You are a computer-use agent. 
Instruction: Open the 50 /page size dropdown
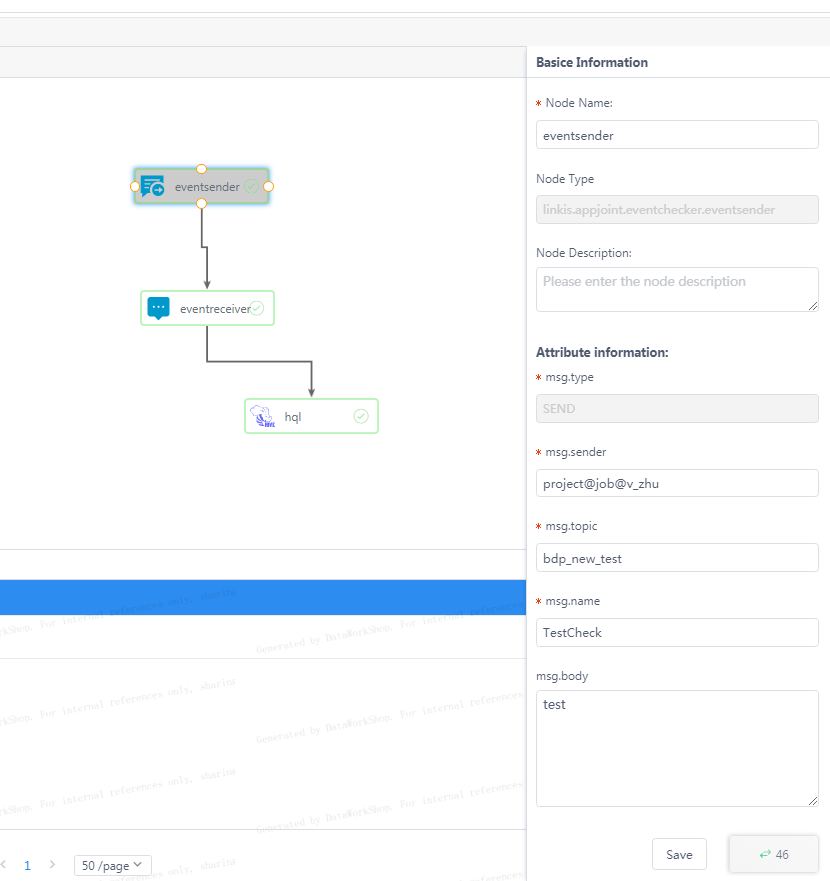point(112,865)
